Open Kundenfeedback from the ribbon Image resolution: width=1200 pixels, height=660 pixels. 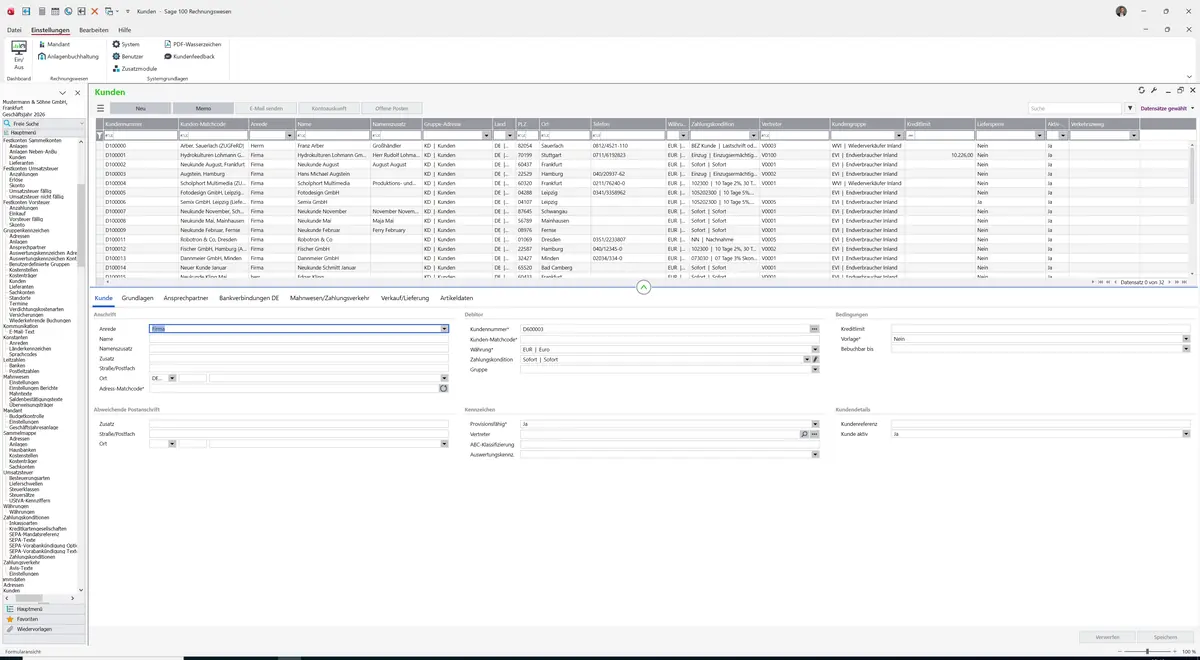(188, 56)
